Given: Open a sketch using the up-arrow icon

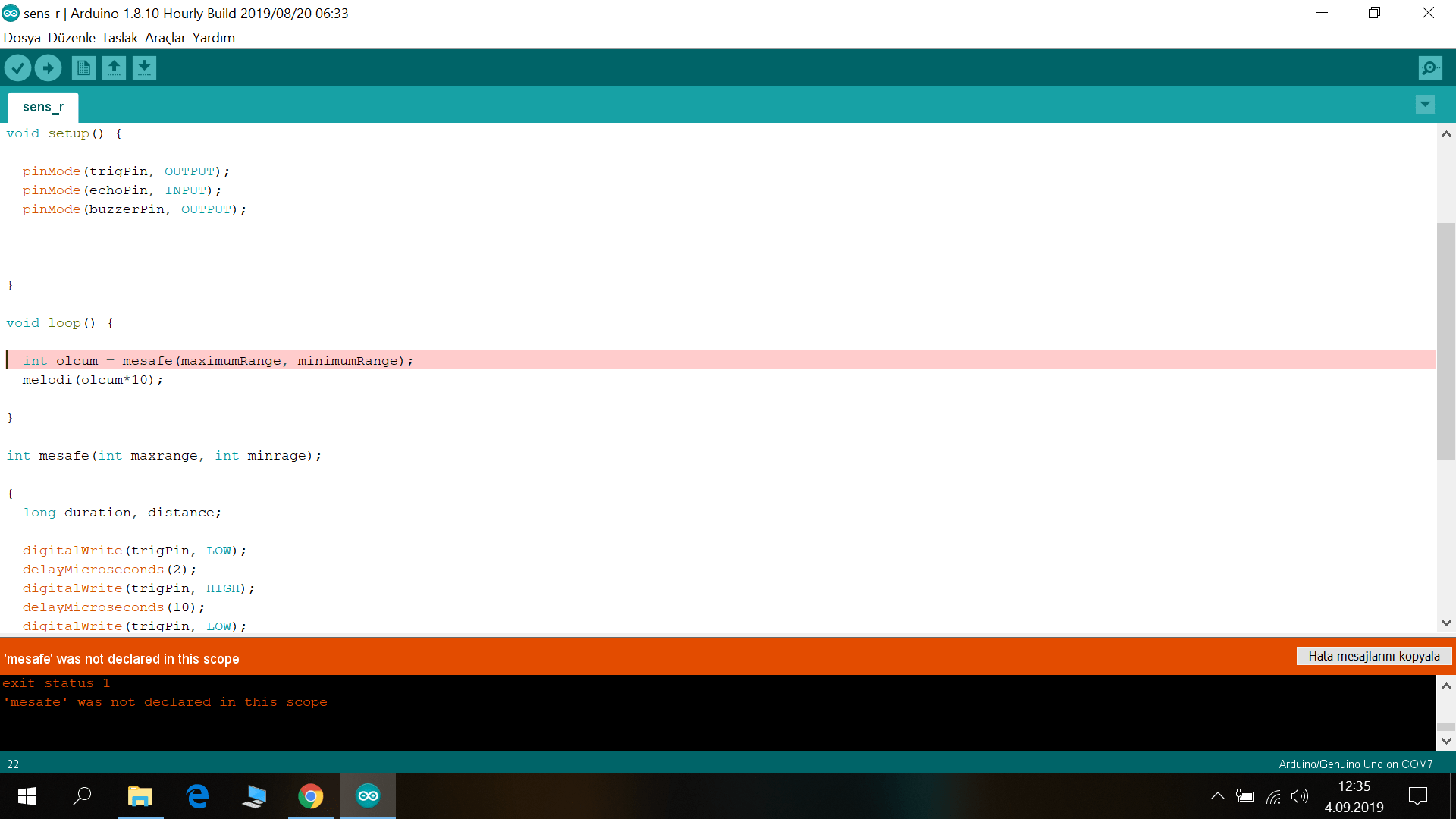Looking at the screenshot, I should coord(114,68).
